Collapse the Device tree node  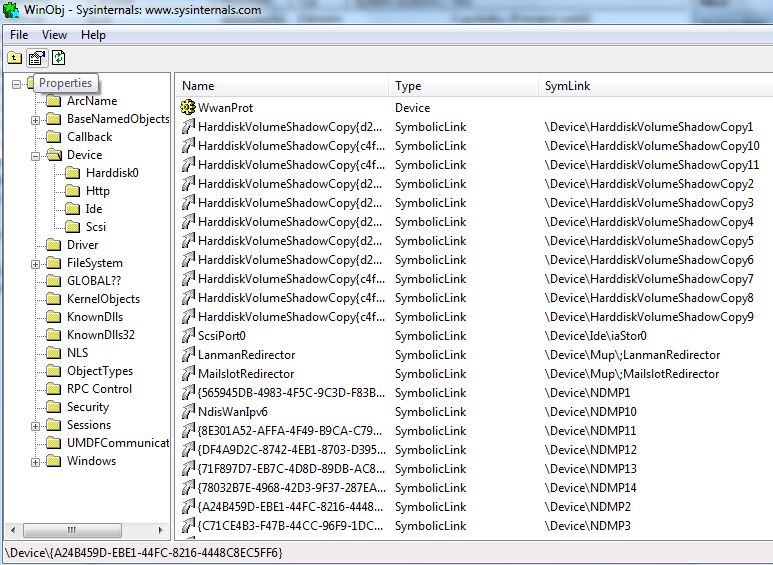(x=35, y=156)
